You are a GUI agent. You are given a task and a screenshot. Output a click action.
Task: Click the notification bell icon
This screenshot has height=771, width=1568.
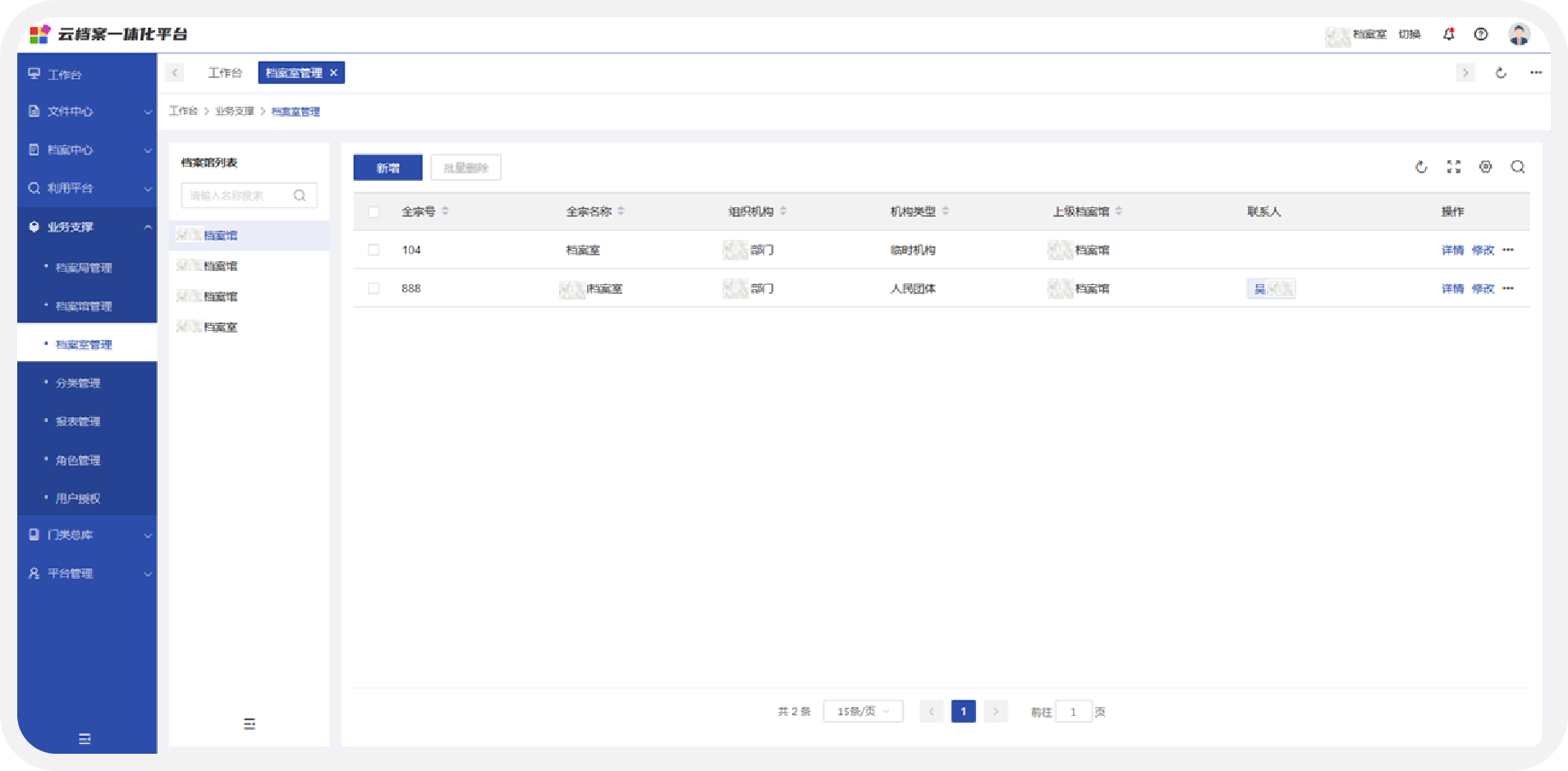coord(1448,34)
